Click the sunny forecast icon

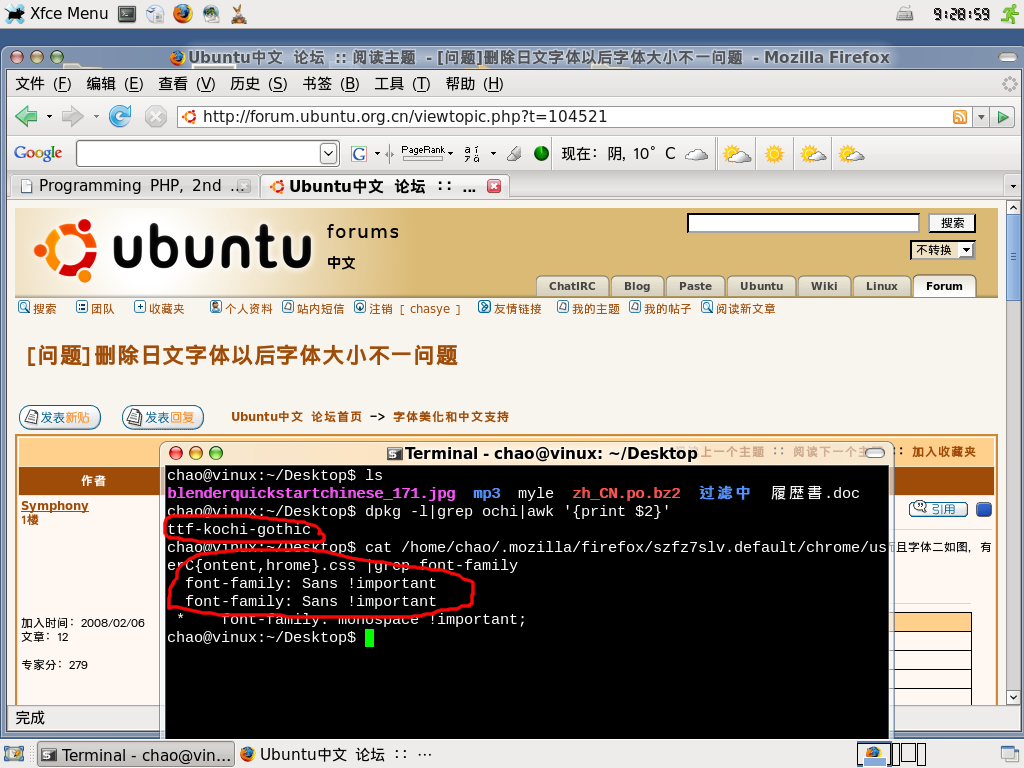point(774,154)
